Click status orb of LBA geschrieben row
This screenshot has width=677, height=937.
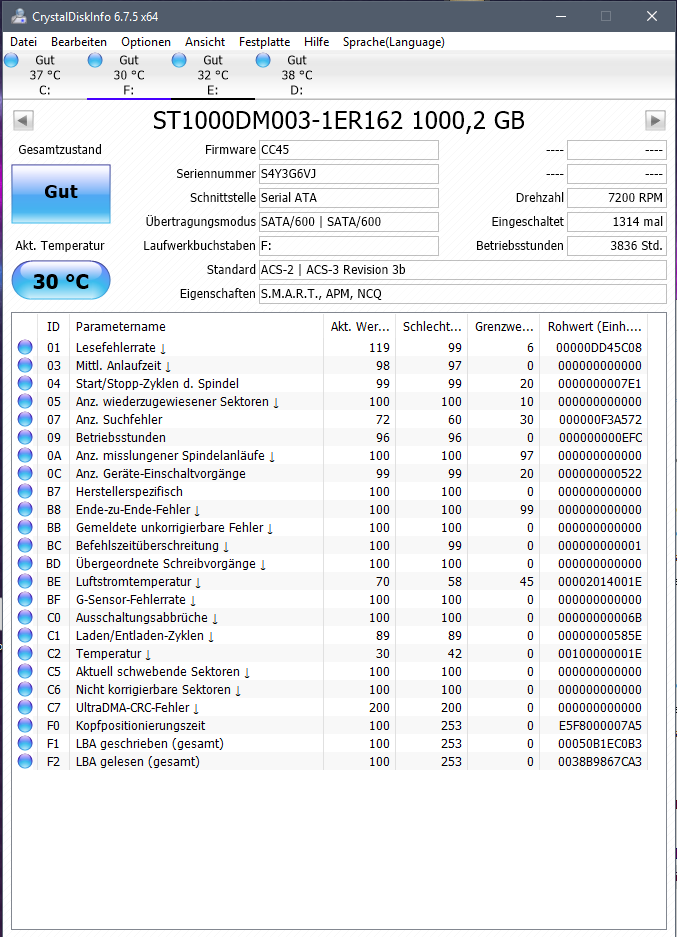click(x=25, y=743)
